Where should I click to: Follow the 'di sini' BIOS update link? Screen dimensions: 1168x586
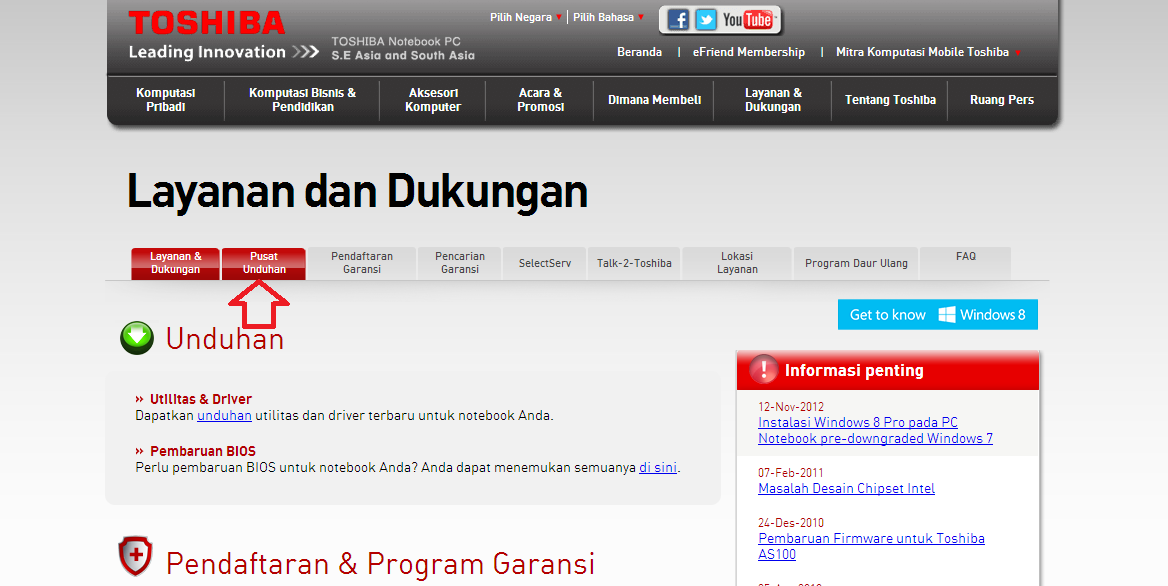click(x=658, y=468)
